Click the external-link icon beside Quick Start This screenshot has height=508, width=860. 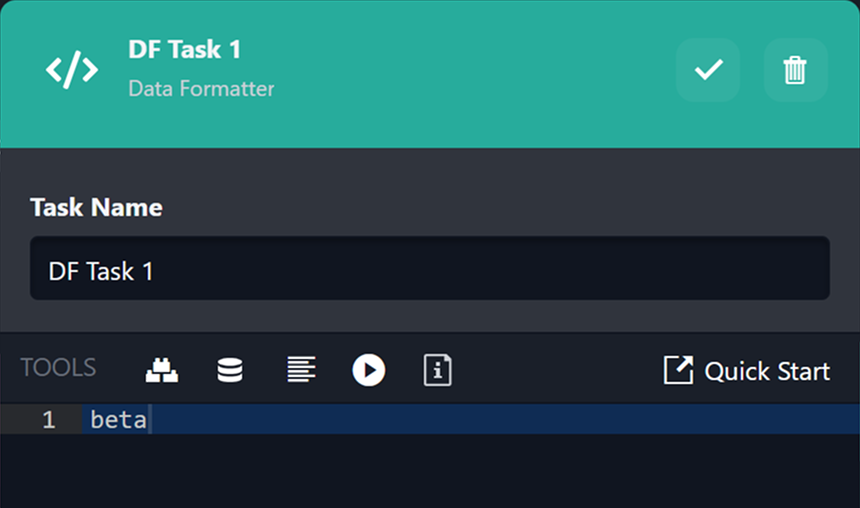pyautogui.click(x=678, y=370)
